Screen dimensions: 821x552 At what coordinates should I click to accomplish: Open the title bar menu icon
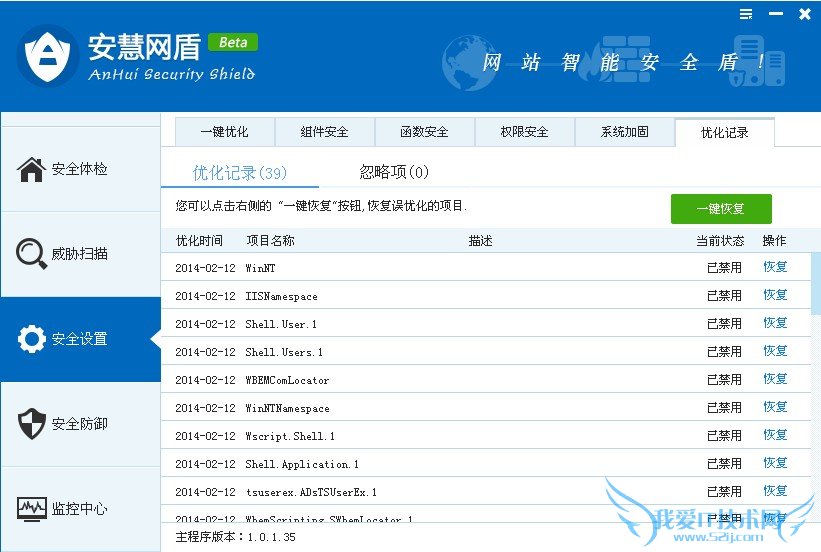[x=746, y=14]
